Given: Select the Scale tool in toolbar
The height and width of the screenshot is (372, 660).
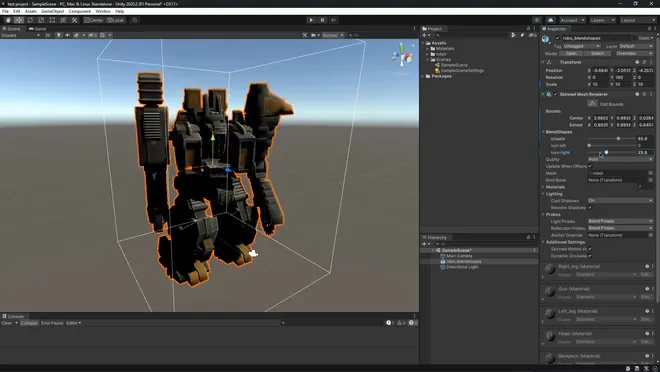Looking at the screenshot, I should 41,20.
